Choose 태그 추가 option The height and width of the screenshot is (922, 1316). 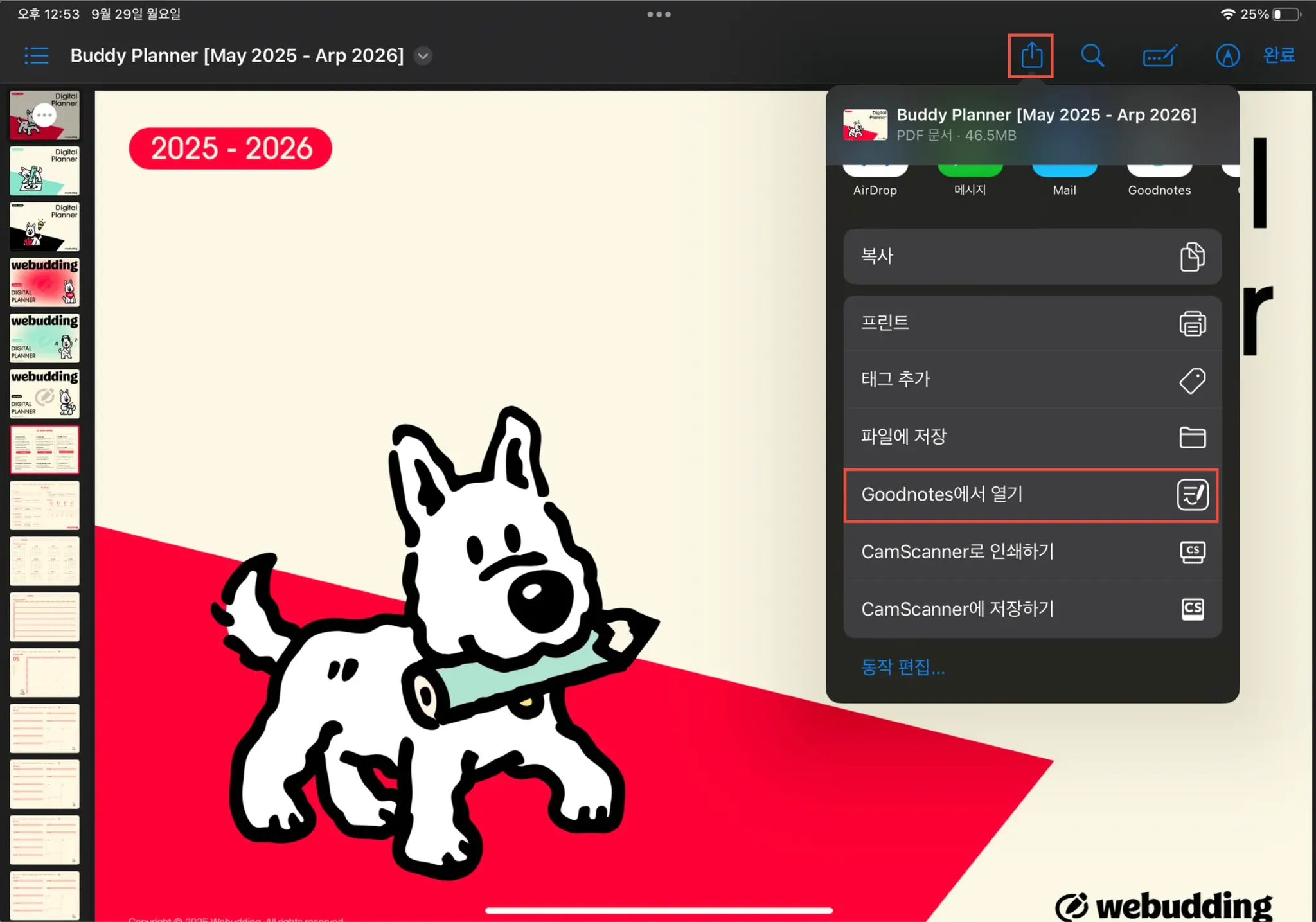[1032, 380]
